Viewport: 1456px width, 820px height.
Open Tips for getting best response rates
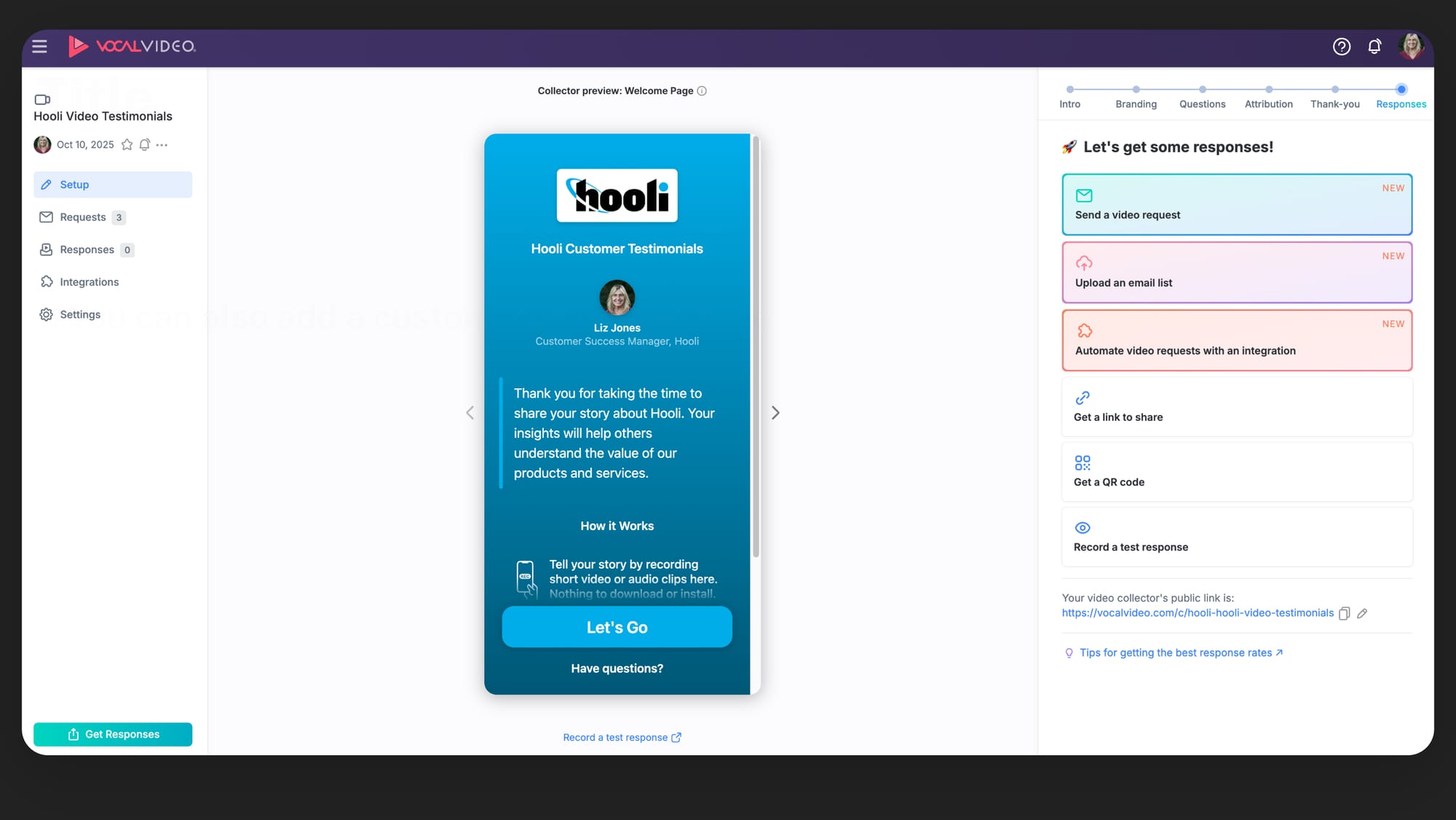pyautogui.click(x=1175, y=653)
